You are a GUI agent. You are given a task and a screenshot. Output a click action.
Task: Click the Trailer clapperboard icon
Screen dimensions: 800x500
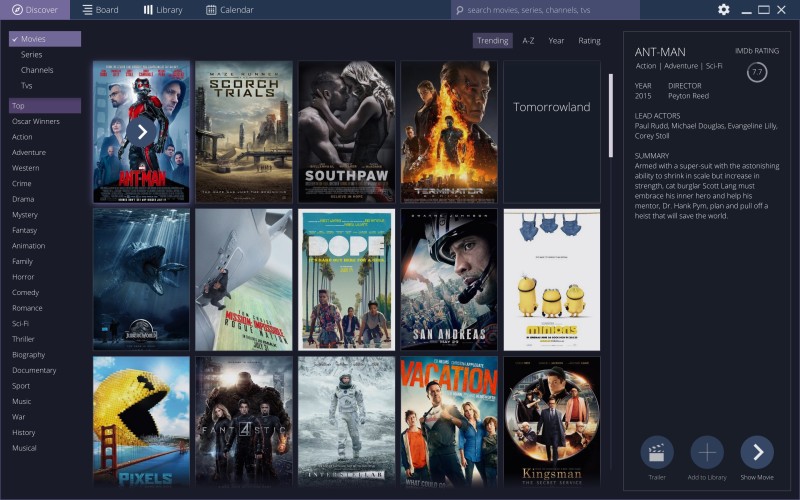657,452
